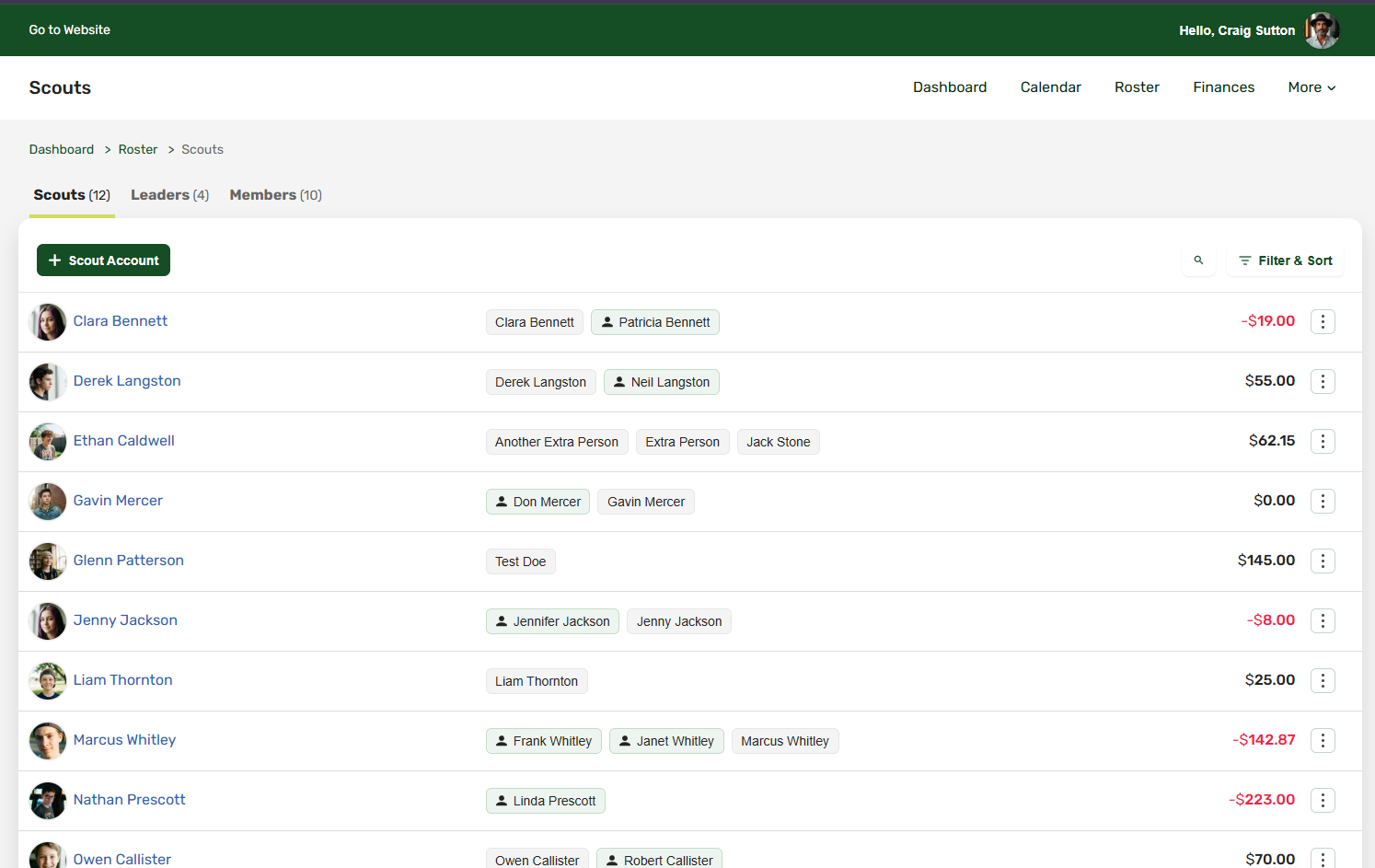Viewport: 1375px width, 868px height.
Task: Open Ethan Caldwell's scout profile link
Action: (x=124, y=441)
